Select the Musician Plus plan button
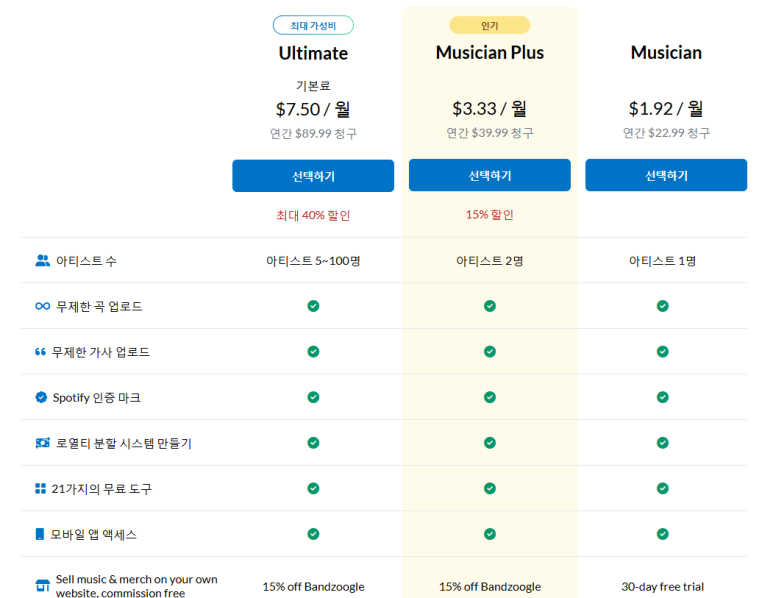The image size is (773, 598). 490,175
